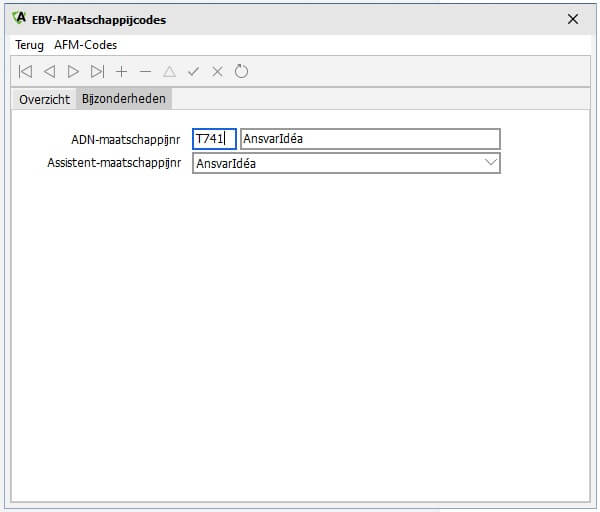The width and height of the screenshot is (600, 512).
Task: Cancel the edit with X toolbar icon
Action: tap(218, 72)
